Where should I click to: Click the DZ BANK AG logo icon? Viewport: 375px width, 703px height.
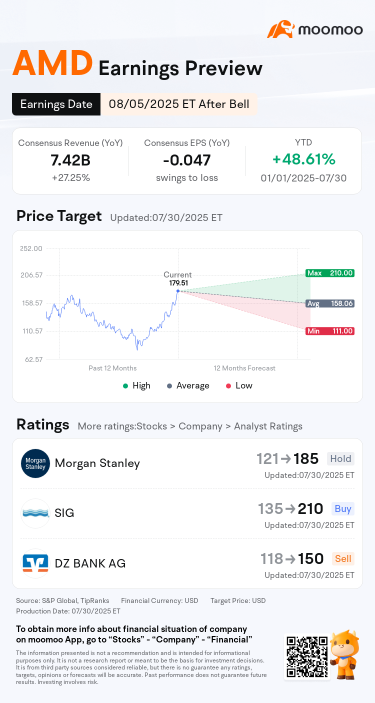coord(35,563)
